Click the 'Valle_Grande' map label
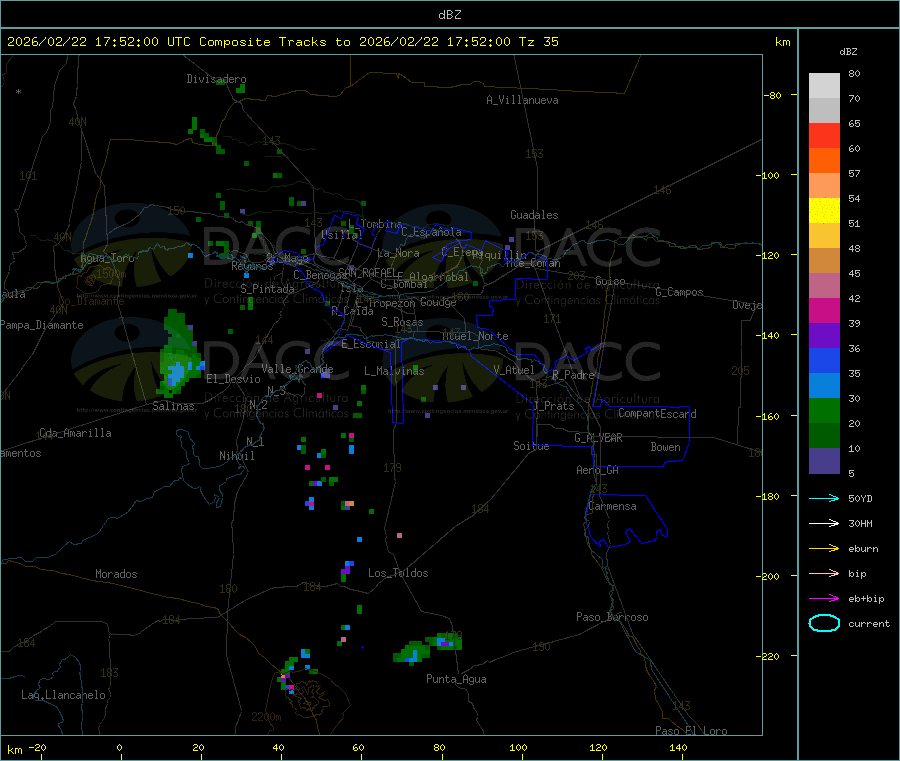Image resolution: width=900 pixels, height=761 pixels. click(x=297, y=369)
